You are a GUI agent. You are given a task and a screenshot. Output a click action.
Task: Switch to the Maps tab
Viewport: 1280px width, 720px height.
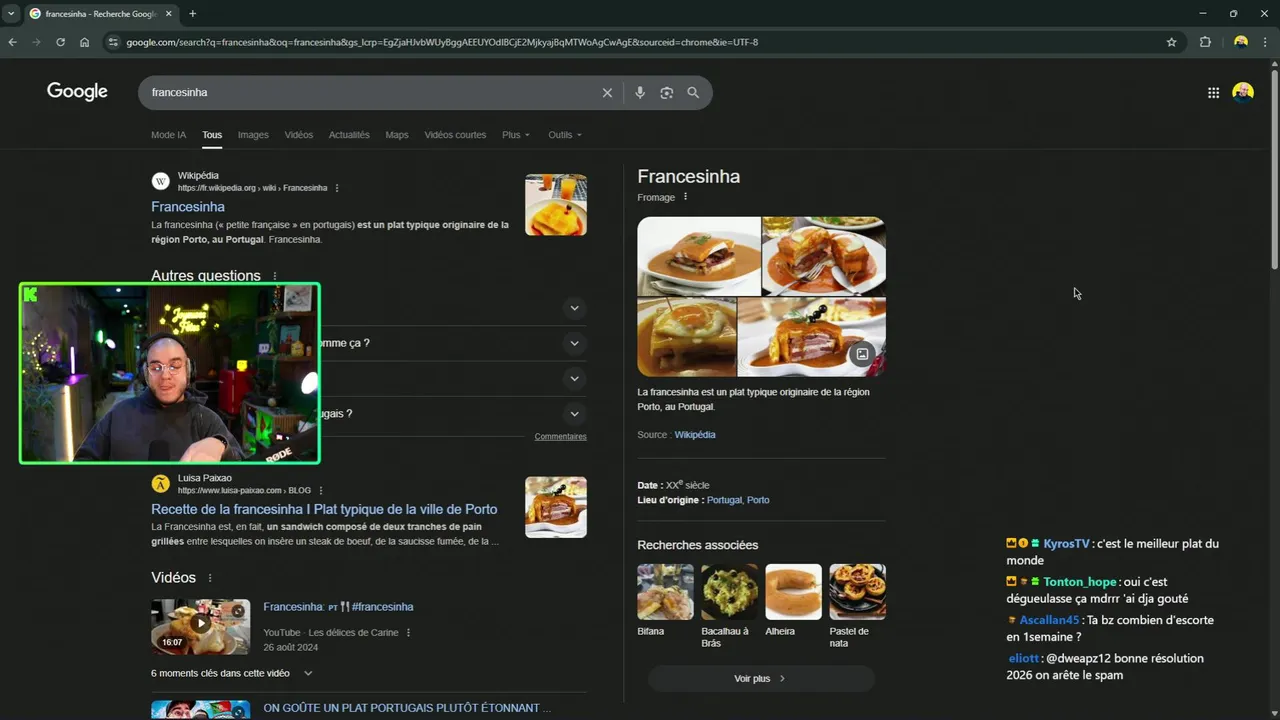point(397,135)
